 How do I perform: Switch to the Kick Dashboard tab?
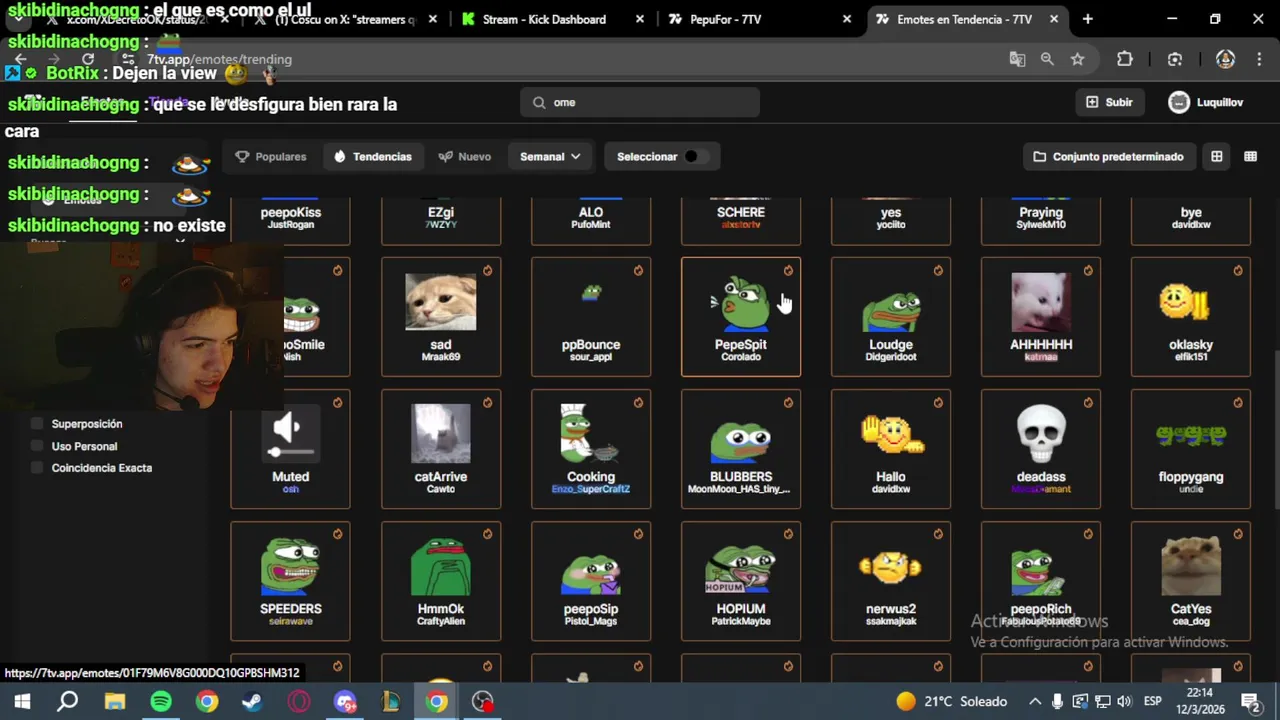click(553, 19)
